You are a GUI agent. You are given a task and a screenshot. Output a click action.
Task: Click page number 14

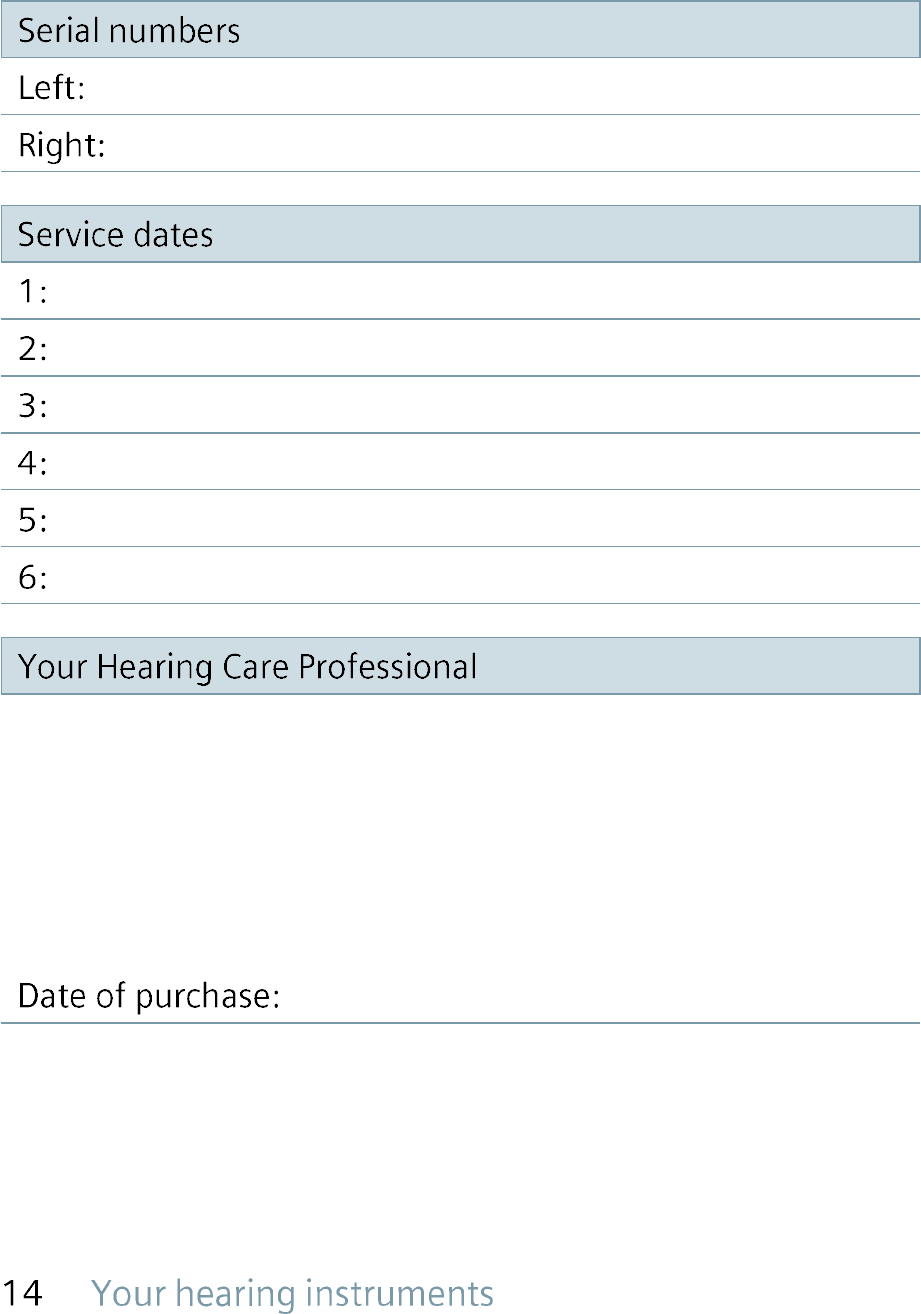(23, 1294)
